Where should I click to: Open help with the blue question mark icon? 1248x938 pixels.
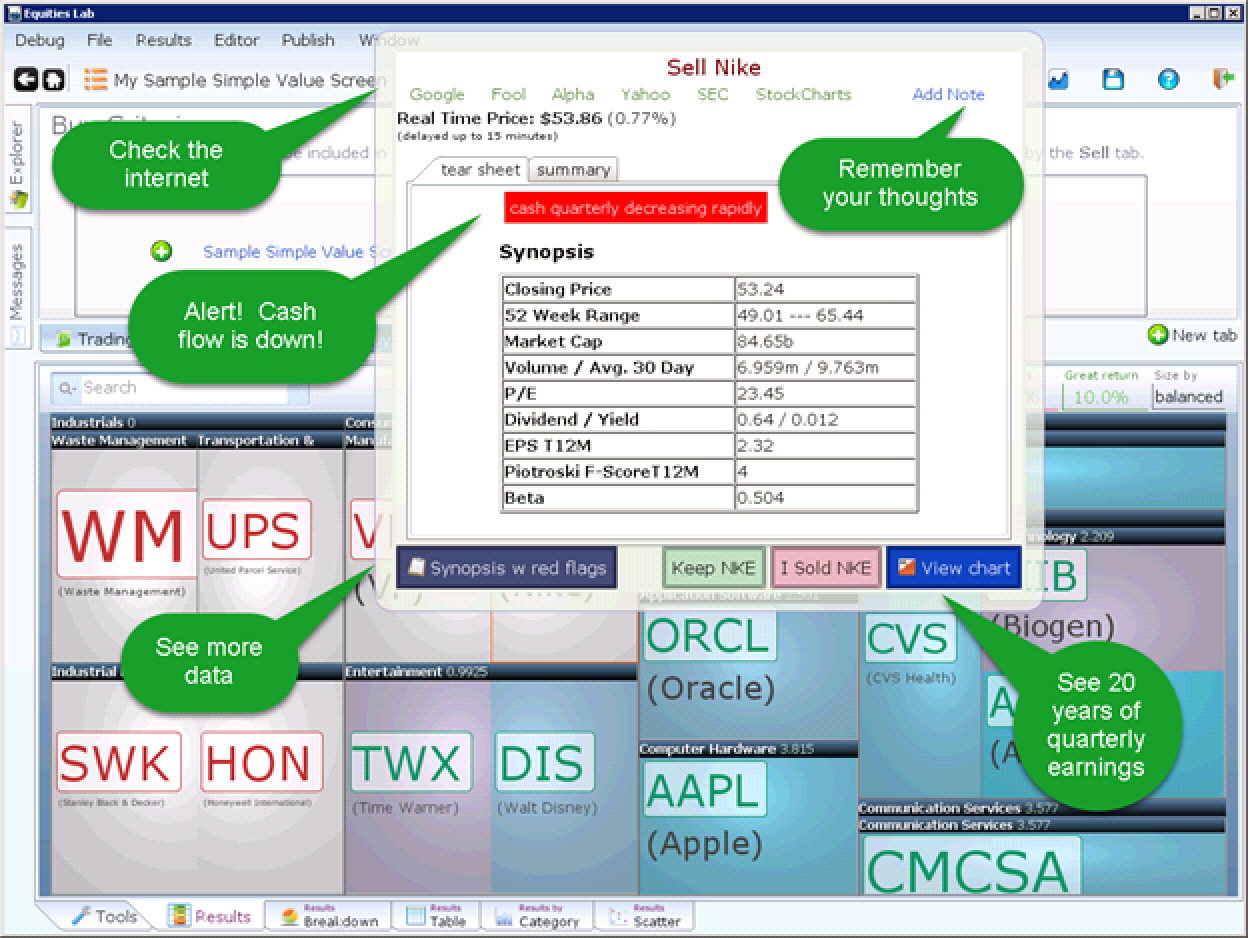[1167, 80]
